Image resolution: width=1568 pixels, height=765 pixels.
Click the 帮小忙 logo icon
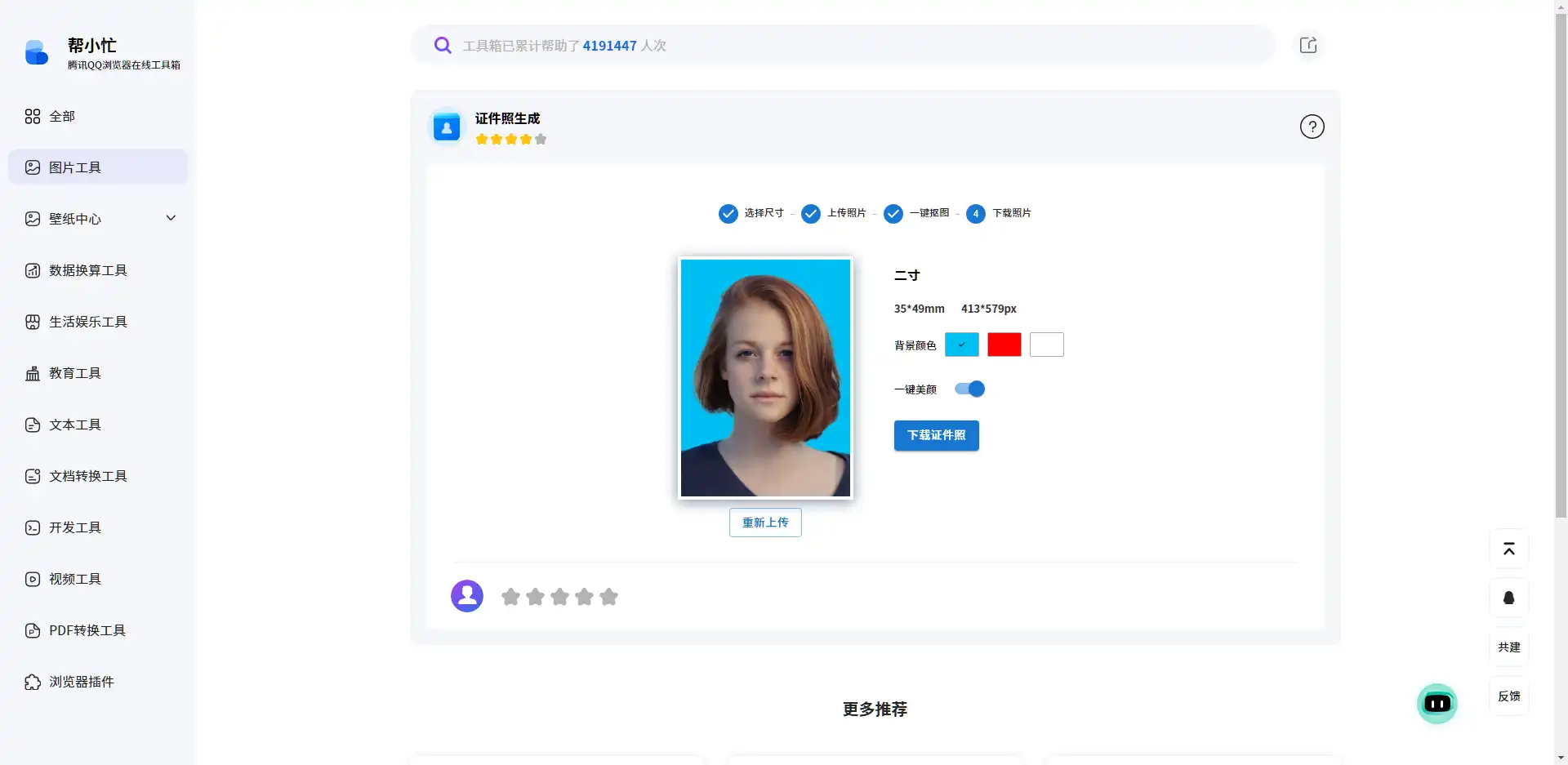[x=37, y=52]
